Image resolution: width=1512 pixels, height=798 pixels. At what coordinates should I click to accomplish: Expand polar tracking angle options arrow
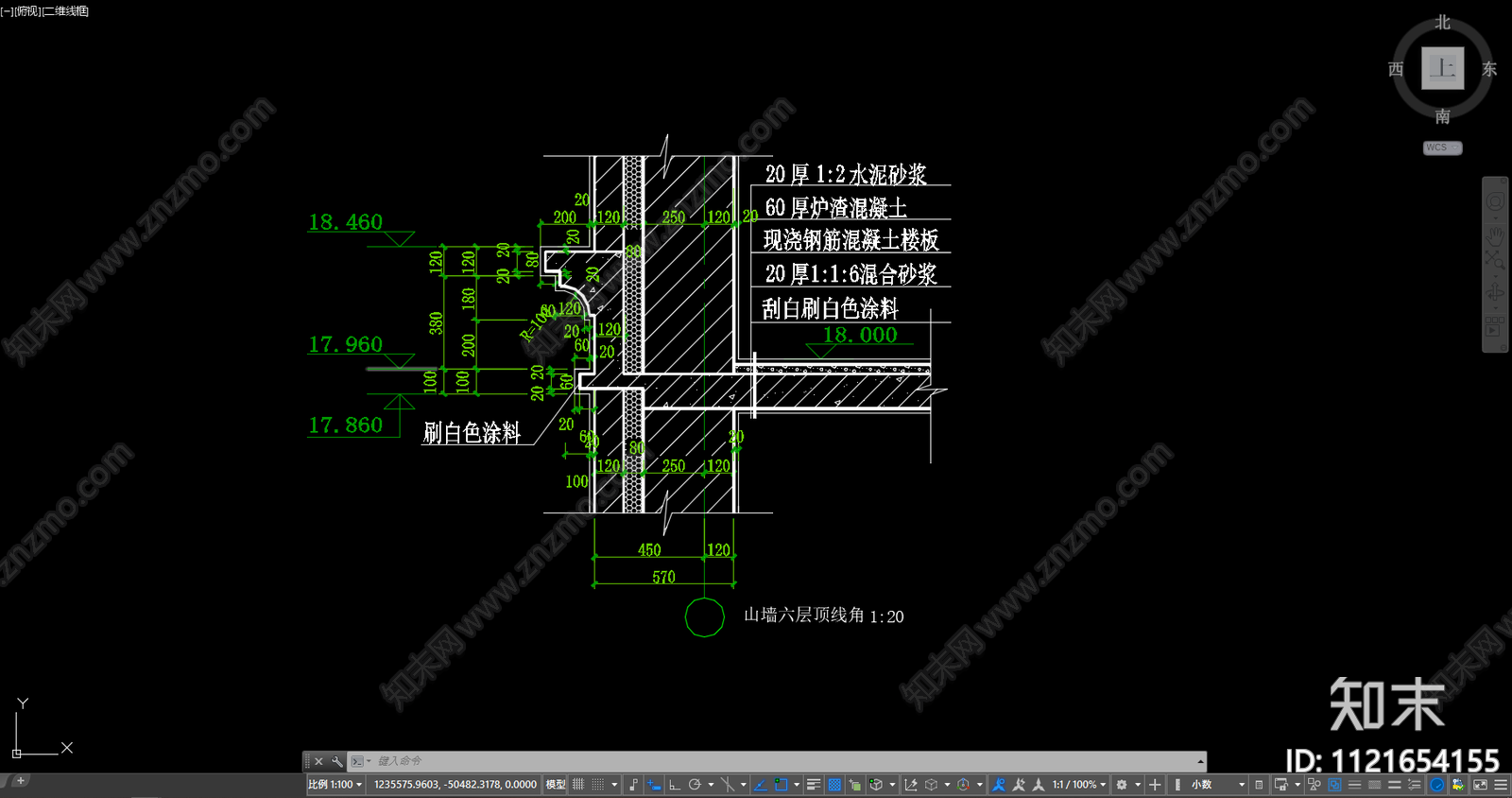(711, 785)
